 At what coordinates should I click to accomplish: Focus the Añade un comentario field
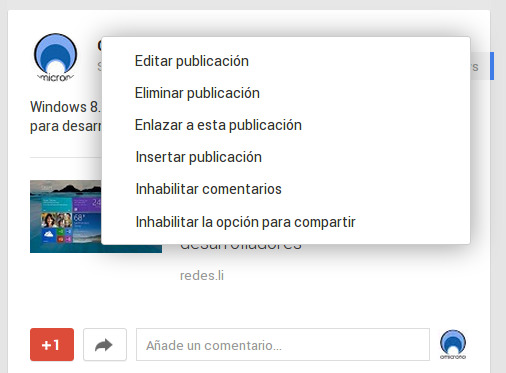pos(283,345)
